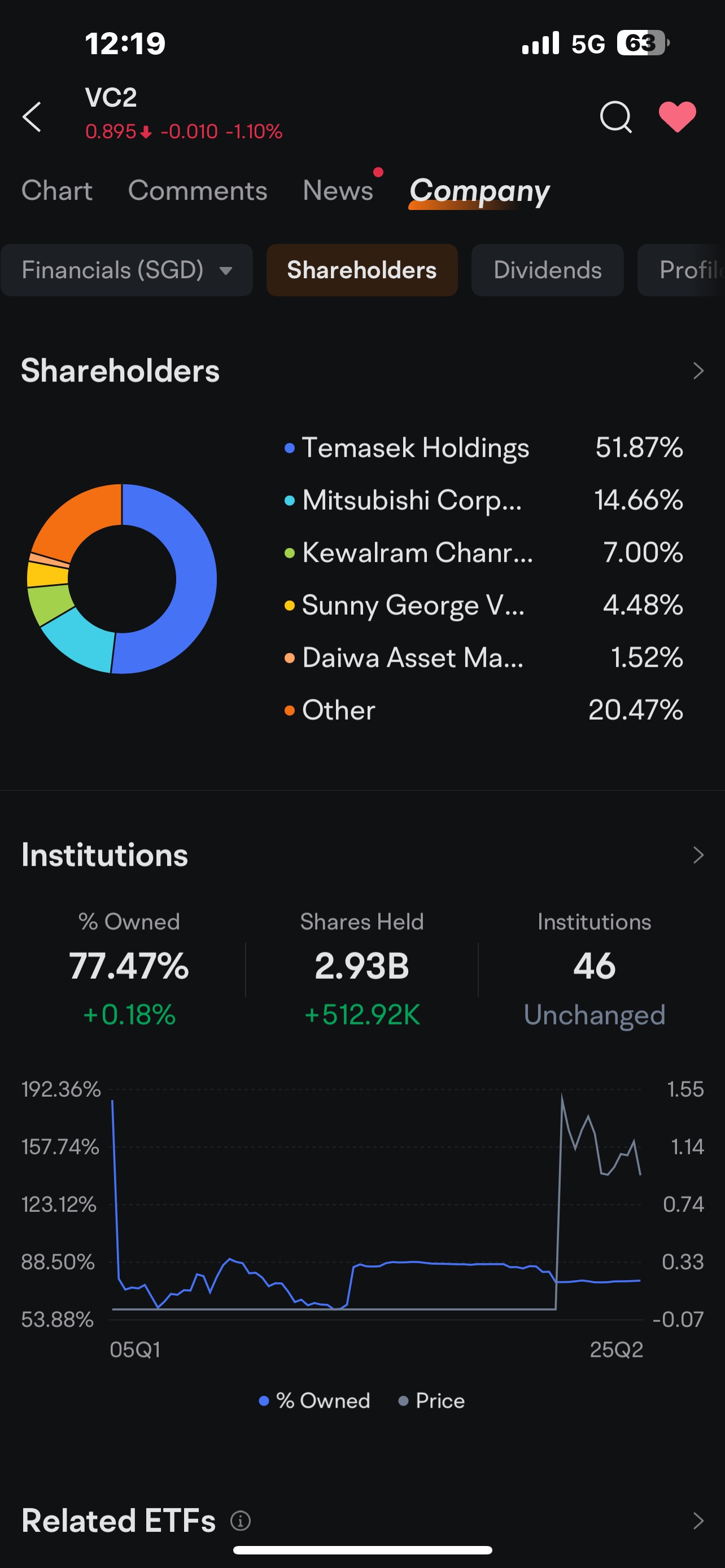Screen dimensions: 725x1568
Task: Tap the cellular signal bars icon
Action: 540,43
